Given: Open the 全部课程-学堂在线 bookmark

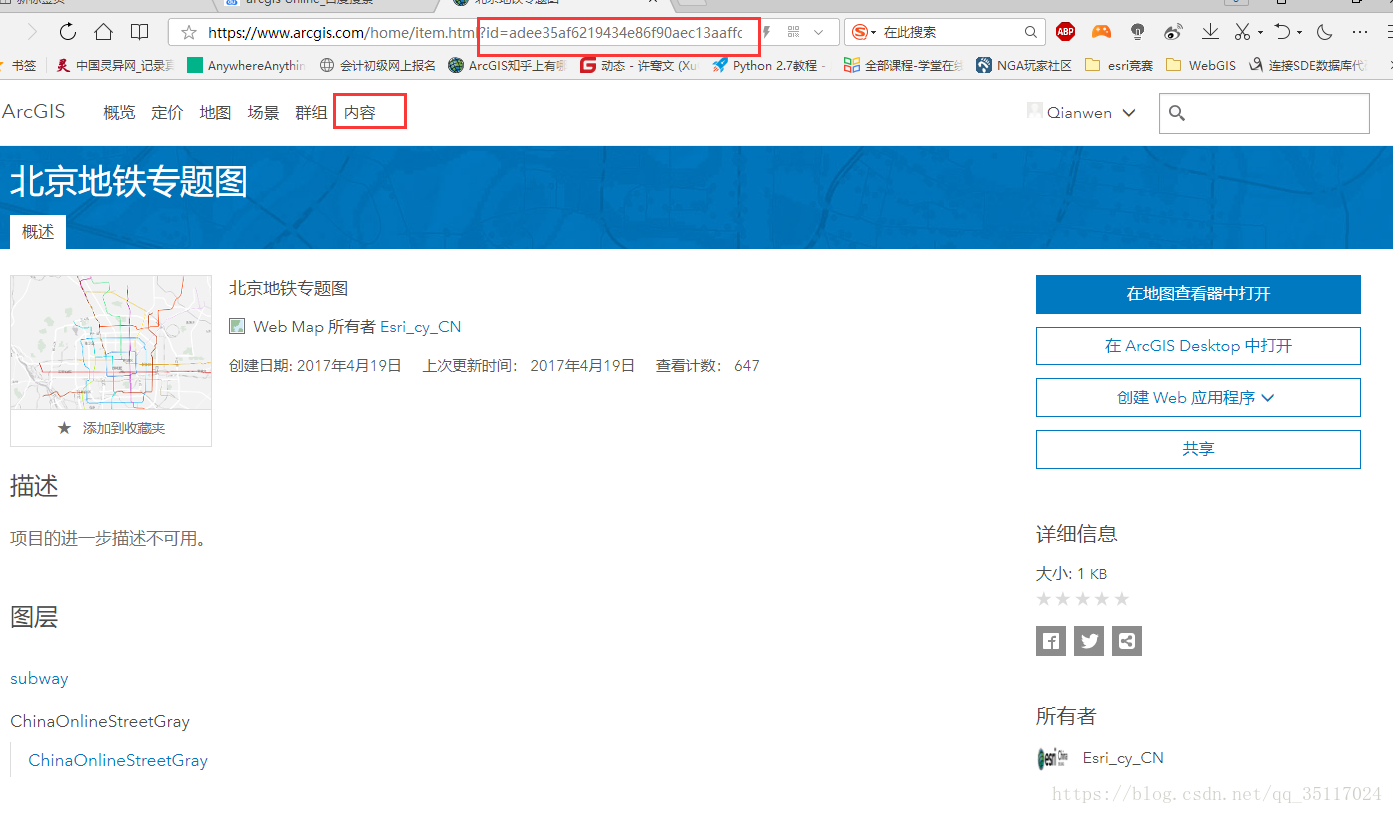Looking at the screenshot, I should pyautogui.click(x=902, y=65).
